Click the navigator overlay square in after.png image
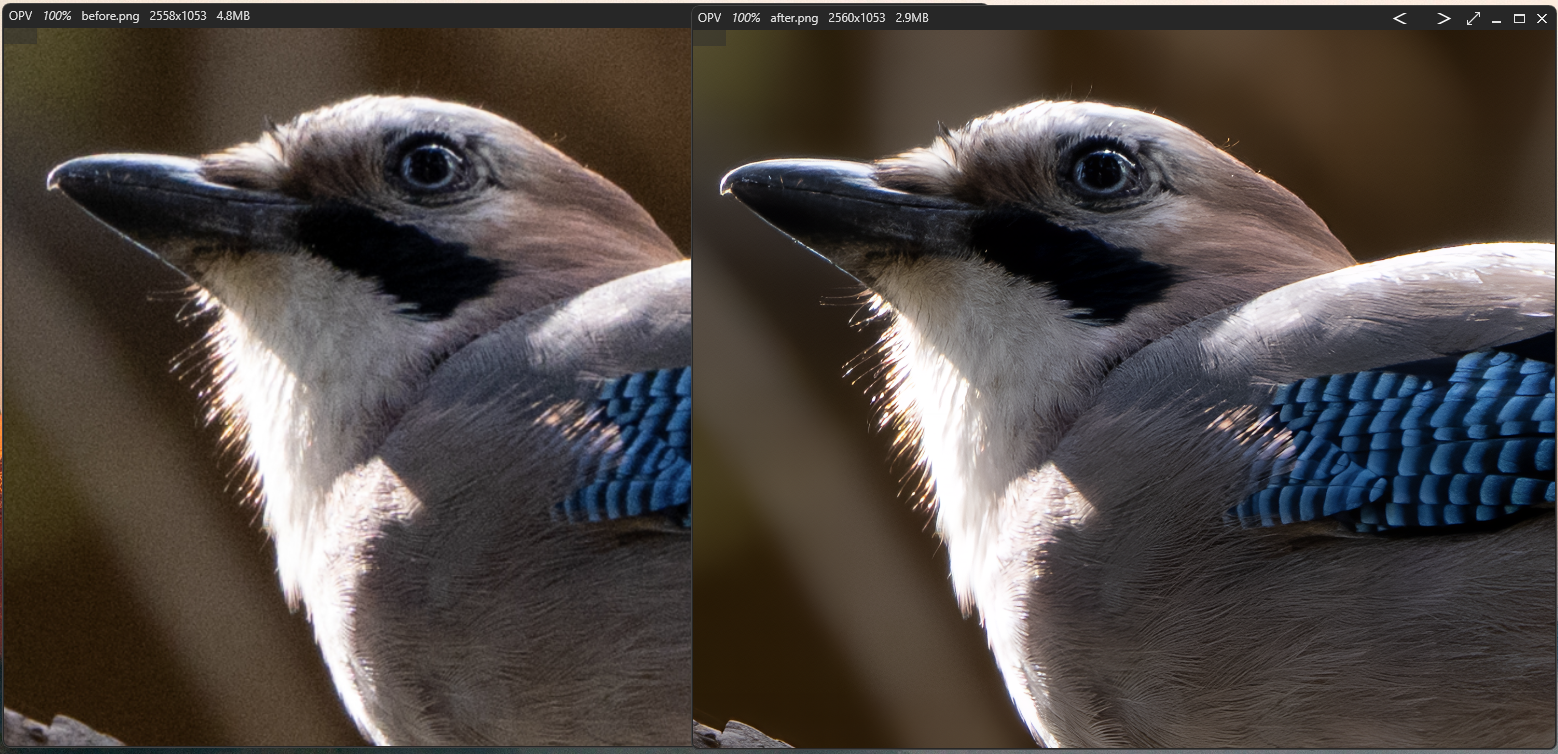1558x754 pixels. [708, 38]
